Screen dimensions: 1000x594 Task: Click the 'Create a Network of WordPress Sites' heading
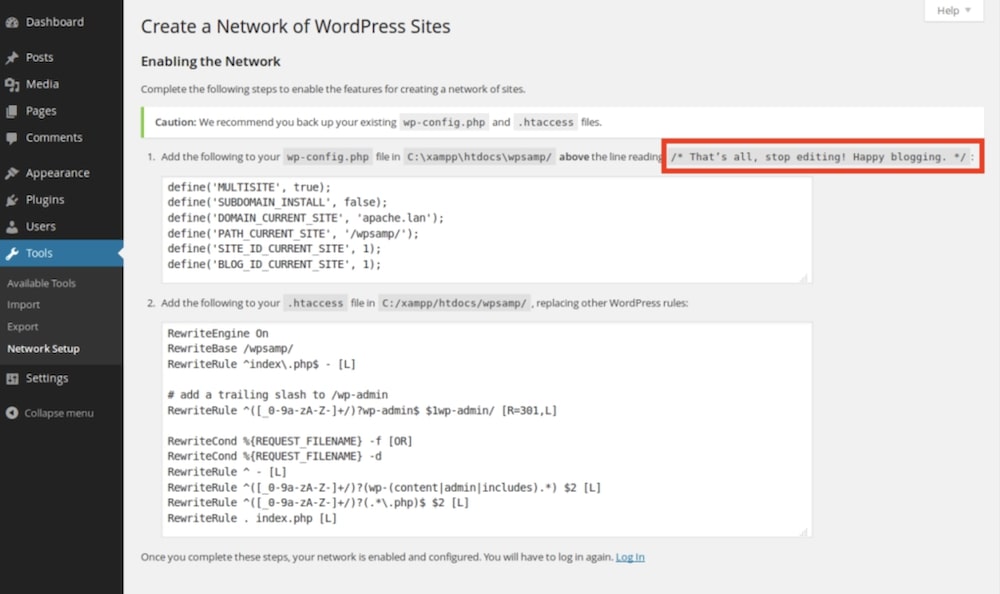click(295, 26)
